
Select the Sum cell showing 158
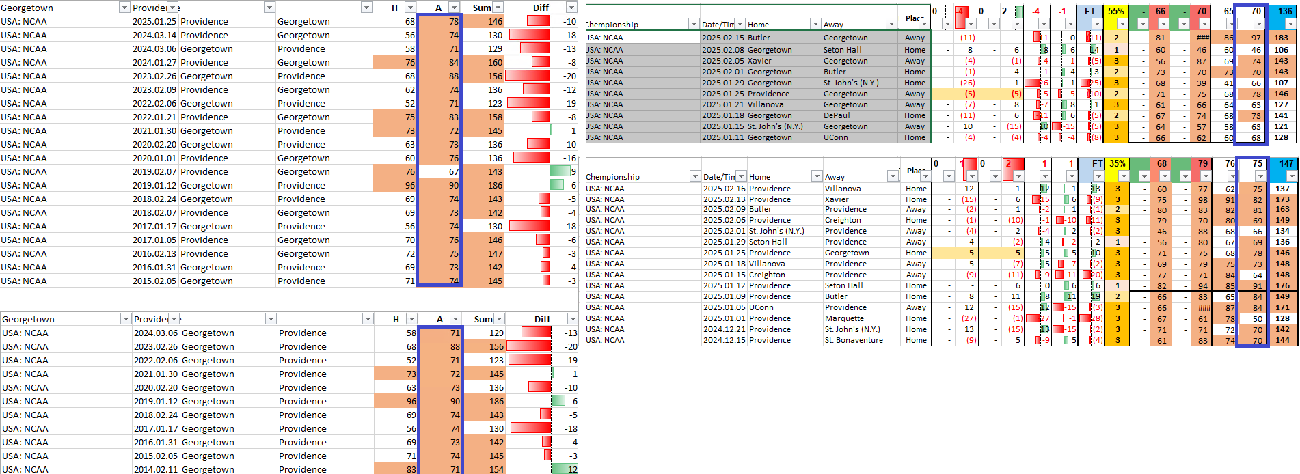pos(486,116)
